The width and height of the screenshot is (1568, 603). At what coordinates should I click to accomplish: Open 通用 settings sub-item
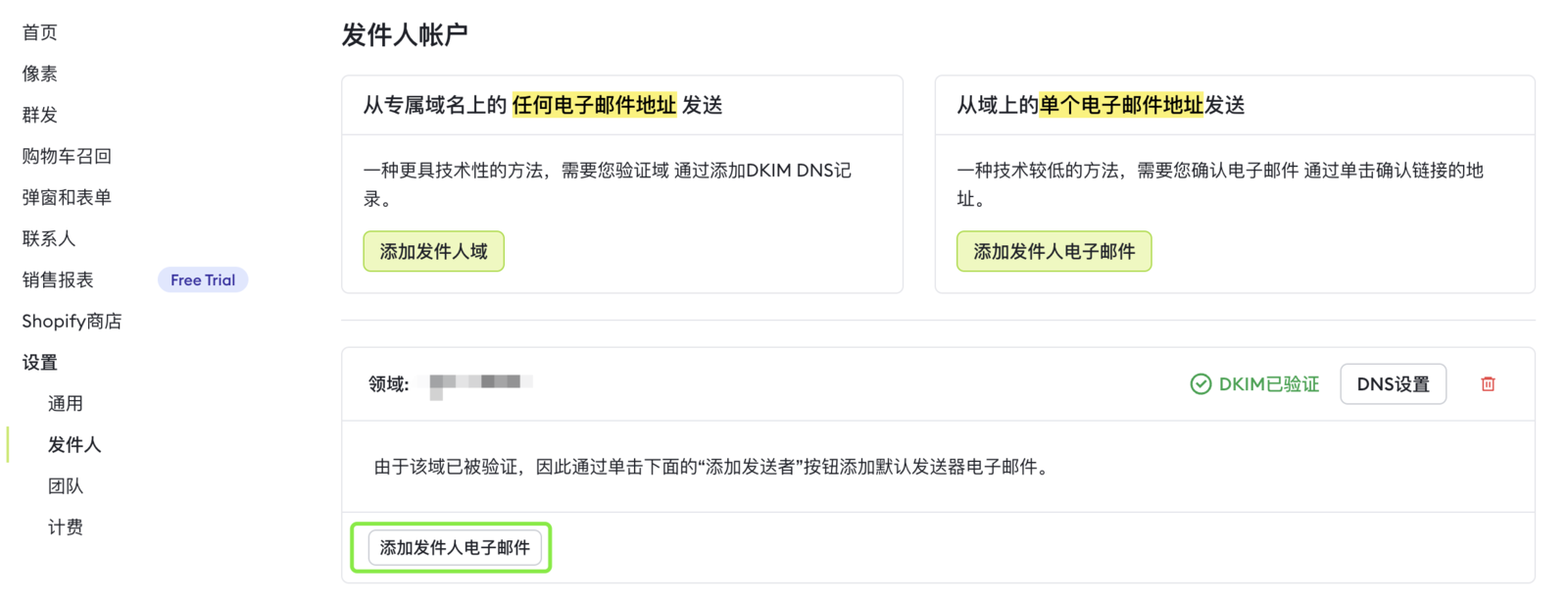coord(66,403)
